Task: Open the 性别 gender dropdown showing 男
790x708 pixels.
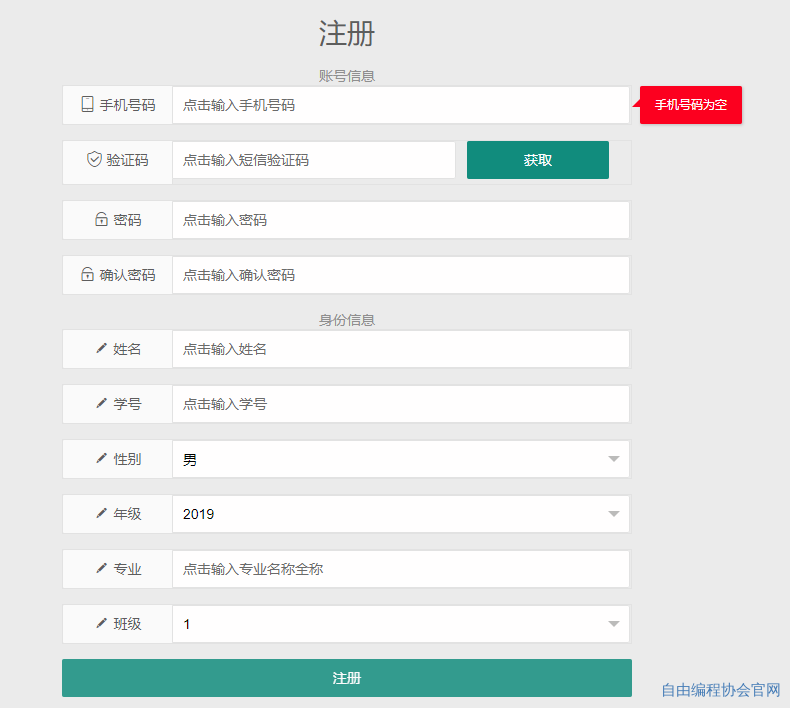Action: [x=401, y=459]
